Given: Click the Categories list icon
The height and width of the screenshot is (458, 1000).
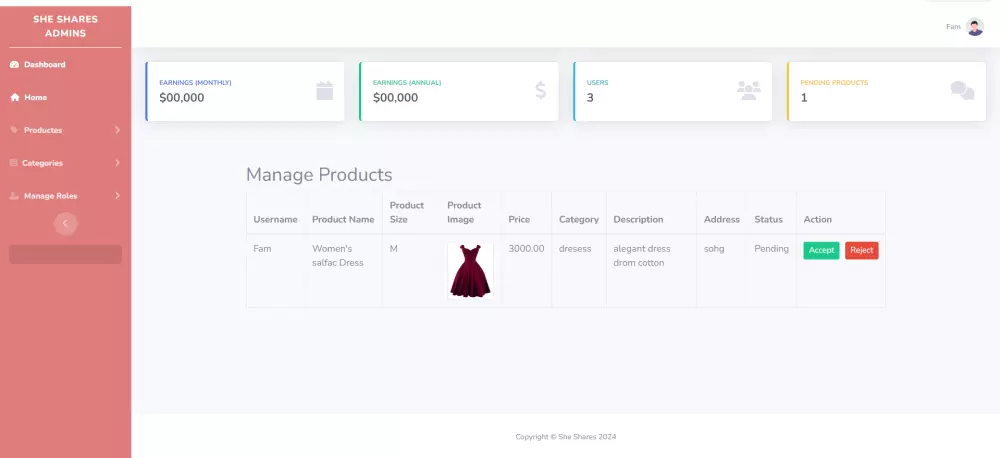Looking at the screenshot, I should (x=14, y=163).
